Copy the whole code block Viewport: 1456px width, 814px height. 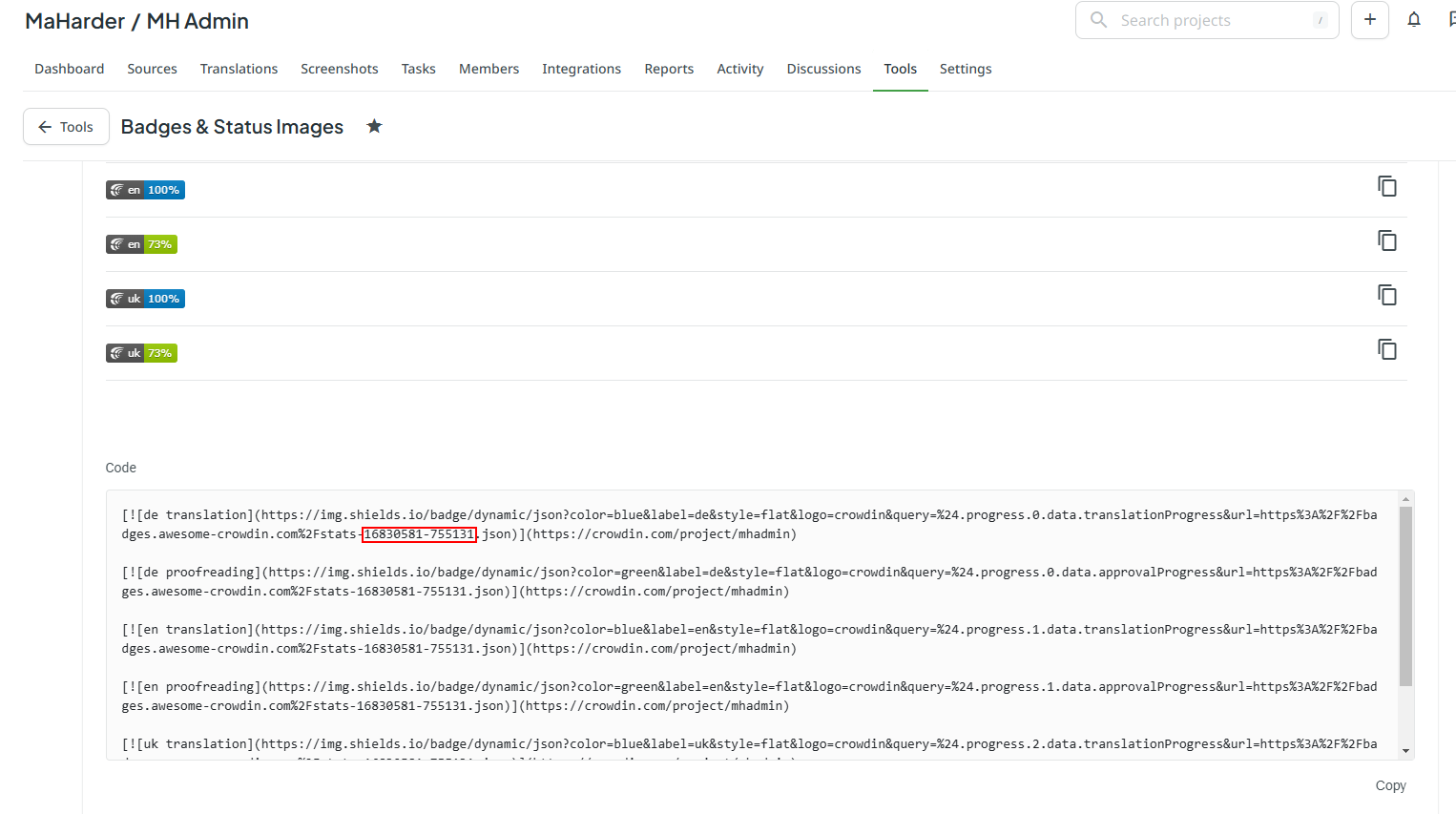pos(1390,785)
